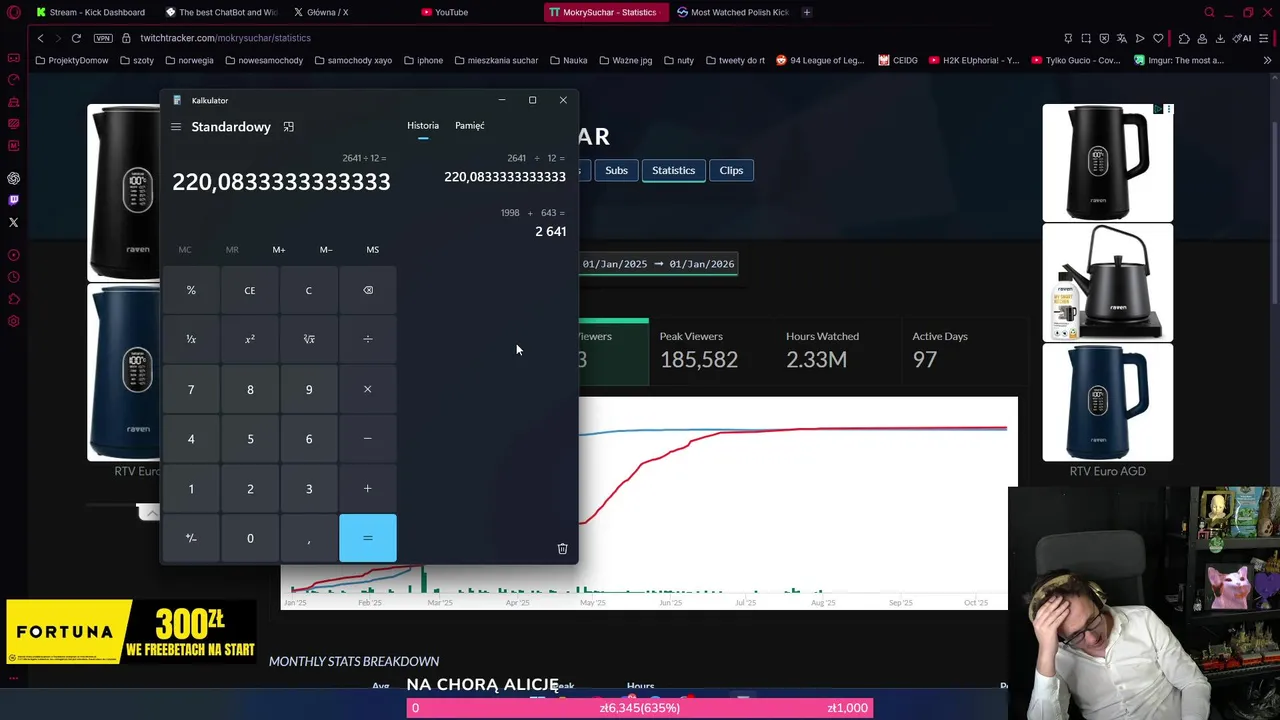Open the Clips tab on TwitchTracker

731,170
